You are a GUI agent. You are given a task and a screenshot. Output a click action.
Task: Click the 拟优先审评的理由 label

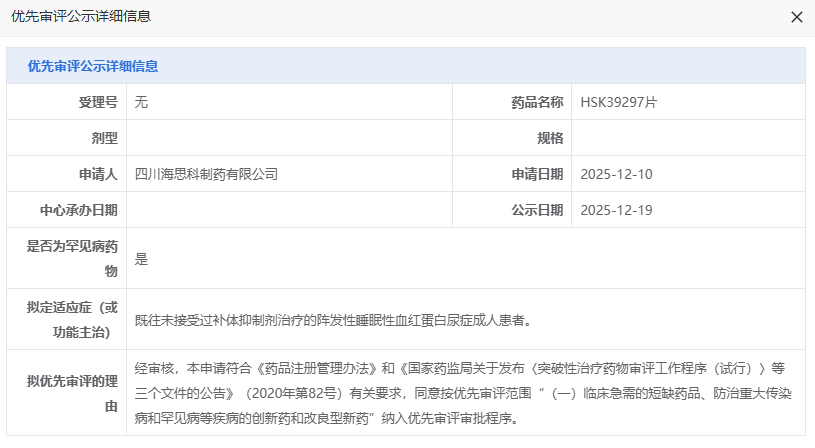(x=72, y=393)
